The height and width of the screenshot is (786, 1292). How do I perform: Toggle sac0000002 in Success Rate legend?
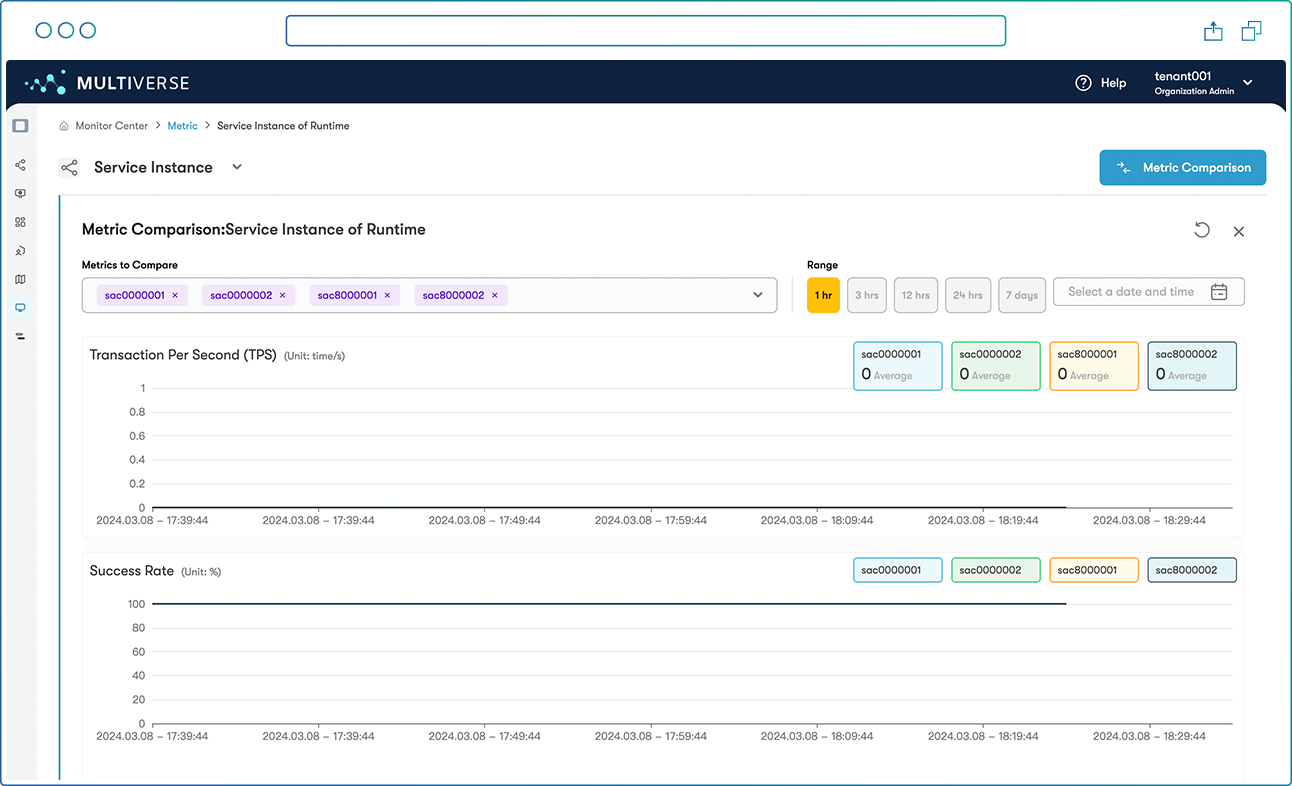click(x=996, y=570)
